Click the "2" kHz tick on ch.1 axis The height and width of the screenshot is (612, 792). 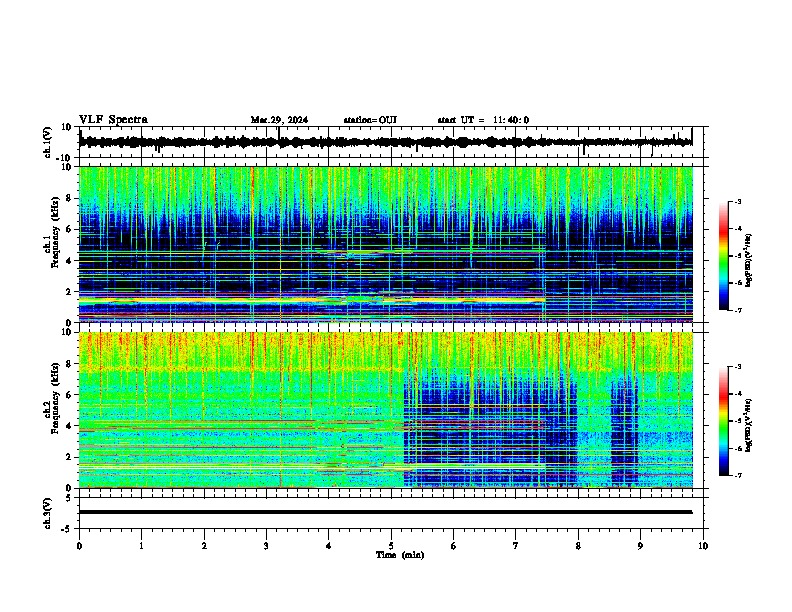coord(69,291)
